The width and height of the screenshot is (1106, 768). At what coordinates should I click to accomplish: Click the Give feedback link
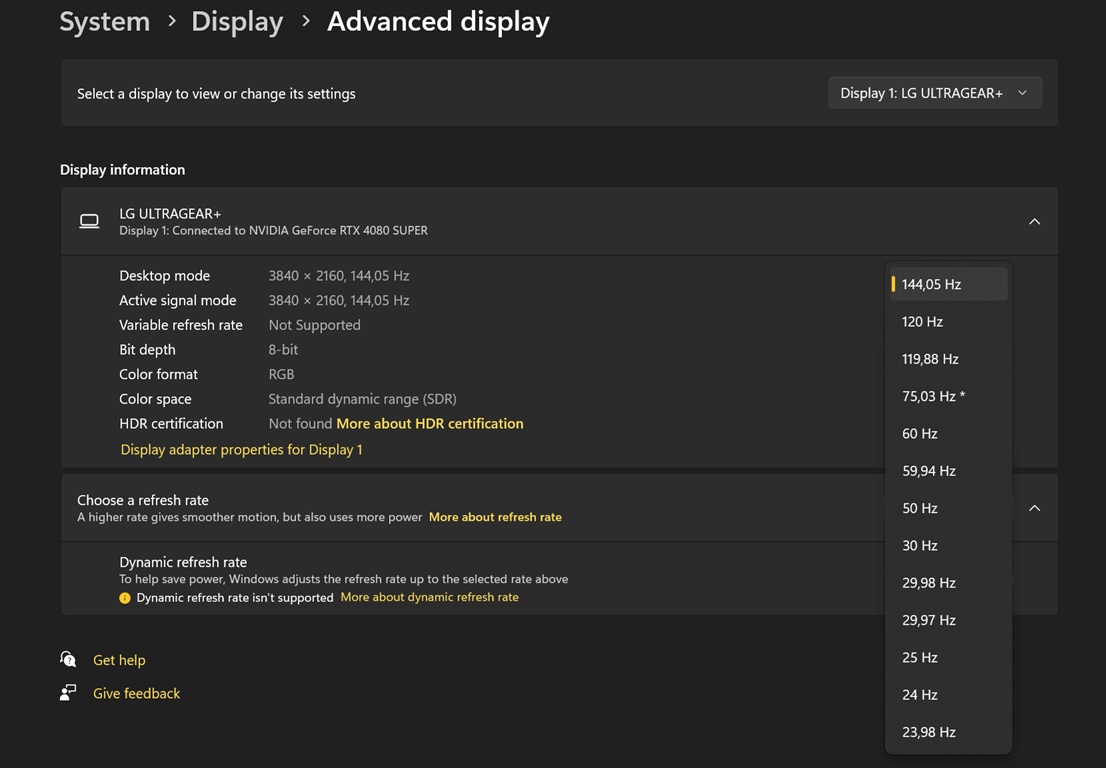coord(137,693)
